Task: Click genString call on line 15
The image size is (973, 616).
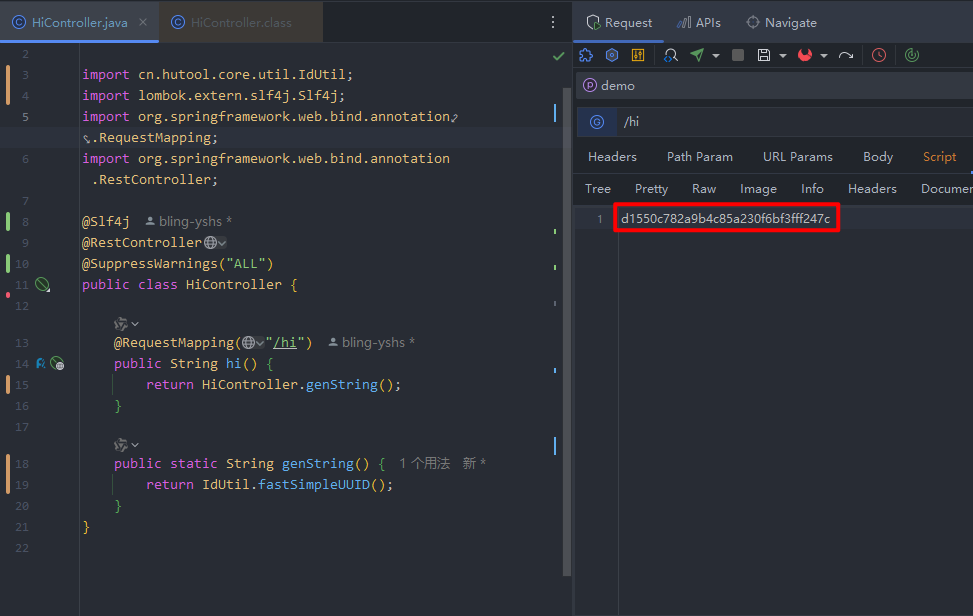Action: 342,385
